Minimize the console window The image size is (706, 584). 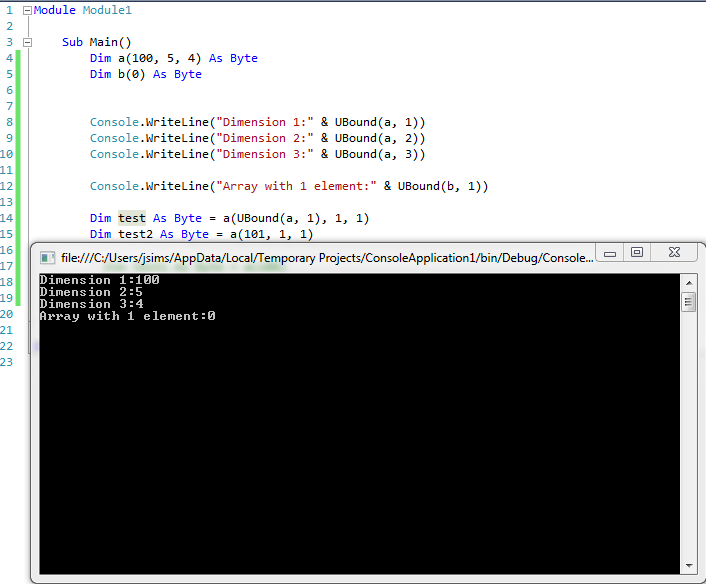tap(610, 254)
